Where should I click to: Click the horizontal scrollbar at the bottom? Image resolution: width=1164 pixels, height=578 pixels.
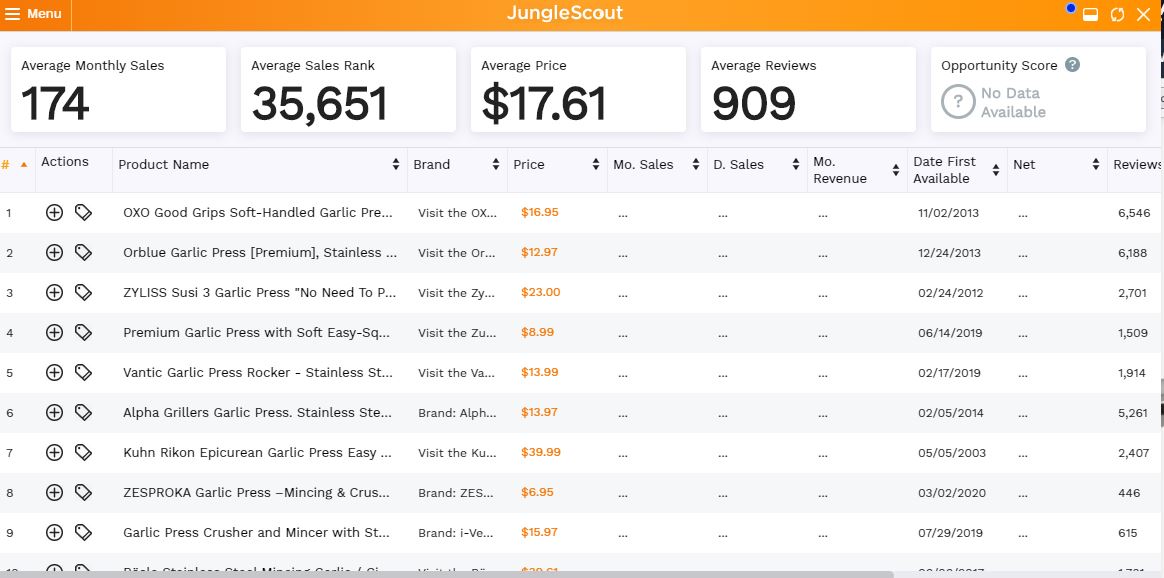coord(445,574)
